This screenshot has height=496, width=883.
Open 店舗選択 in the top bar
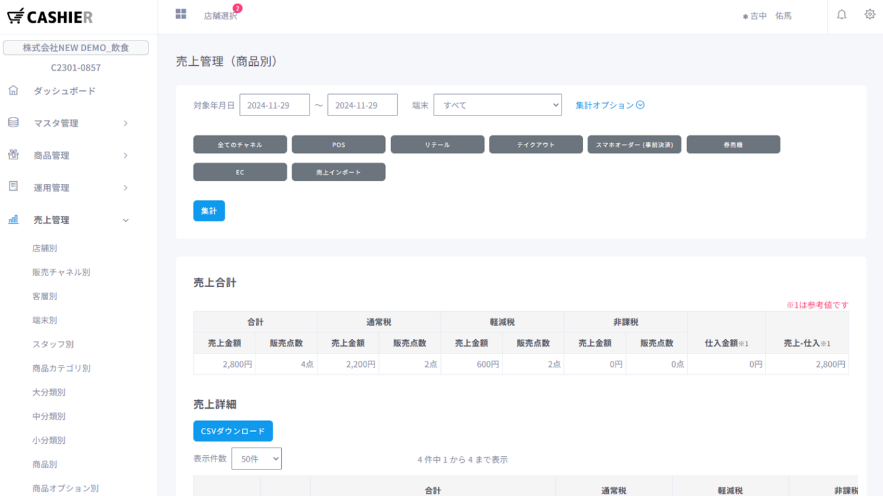click(221, 16)
